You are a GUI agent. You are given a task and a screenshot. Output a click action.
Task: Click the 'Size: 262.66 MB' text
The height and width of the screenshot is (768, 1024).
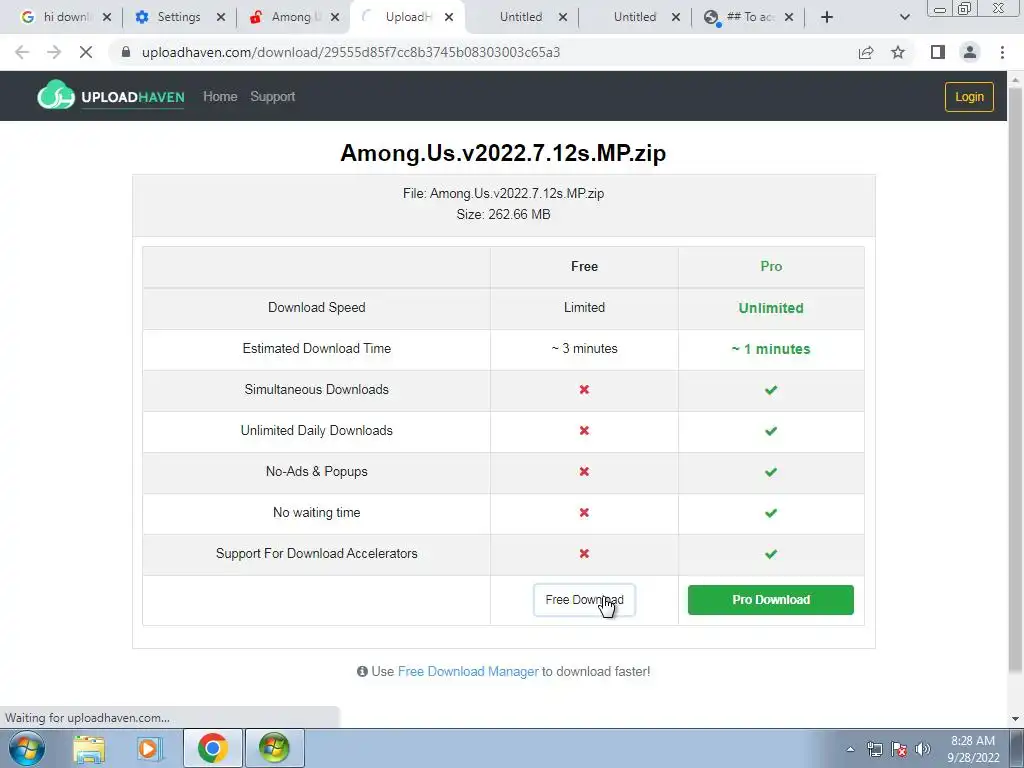click(x=504, y=215)
